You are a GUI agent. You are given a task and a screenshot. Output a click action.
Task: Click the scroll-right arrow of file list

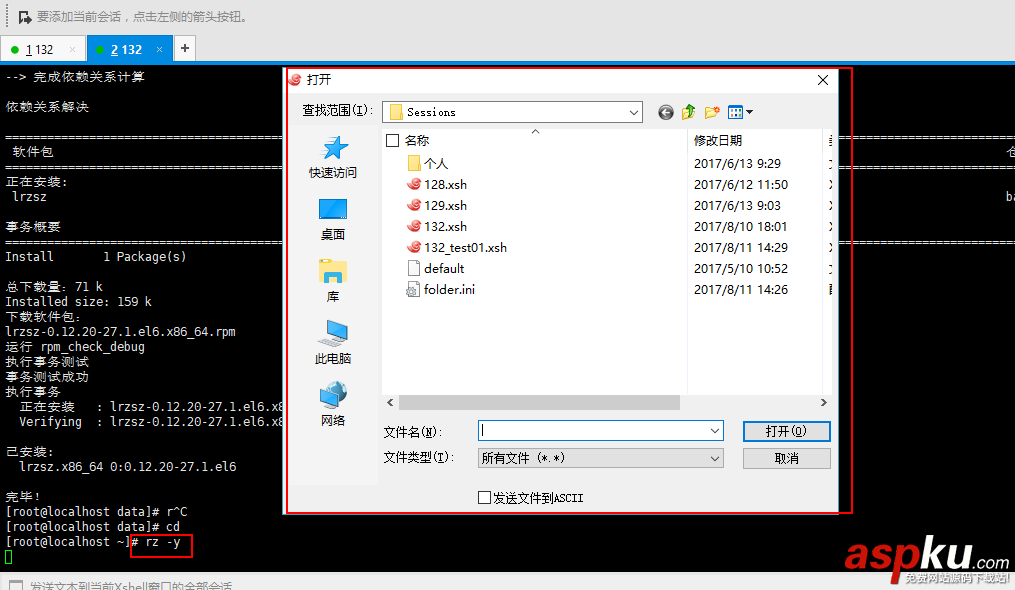pyautogui.click(x=823, y=403)
